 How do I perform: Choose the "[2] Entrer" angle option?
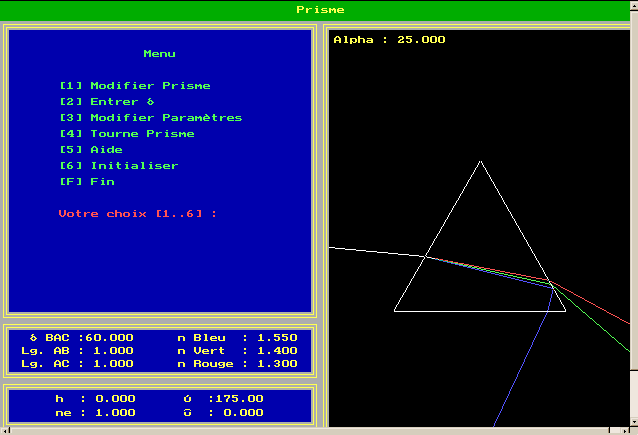click(107, 102)
